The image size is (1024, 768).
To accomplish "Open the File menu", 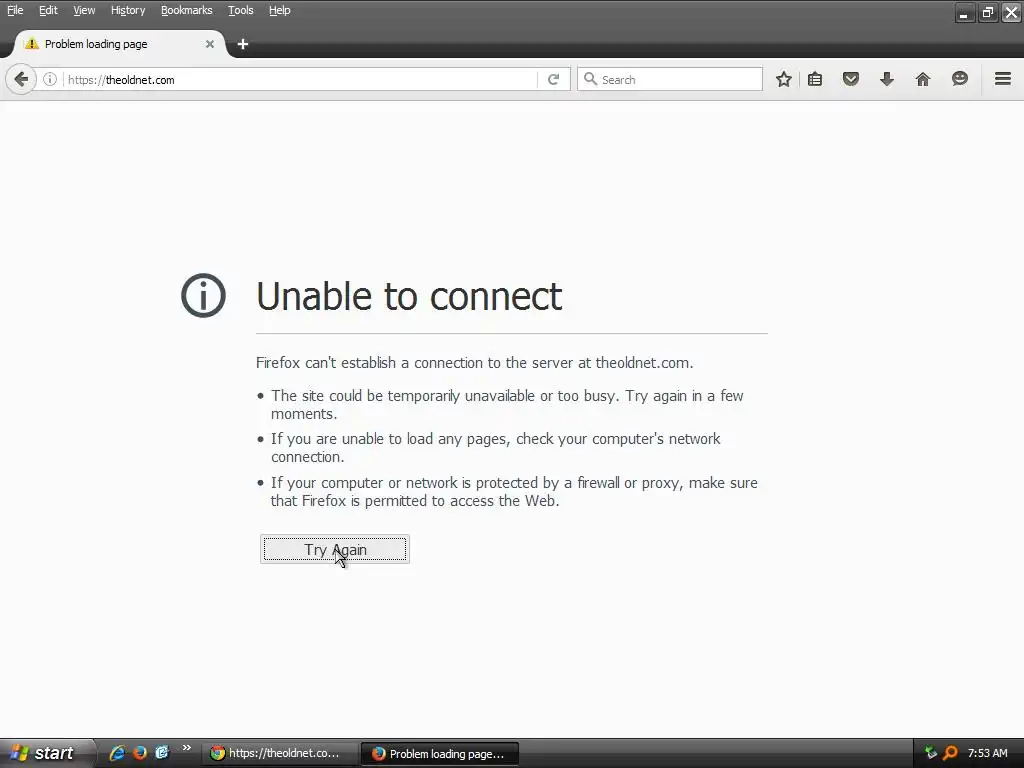I will point(15,10).
